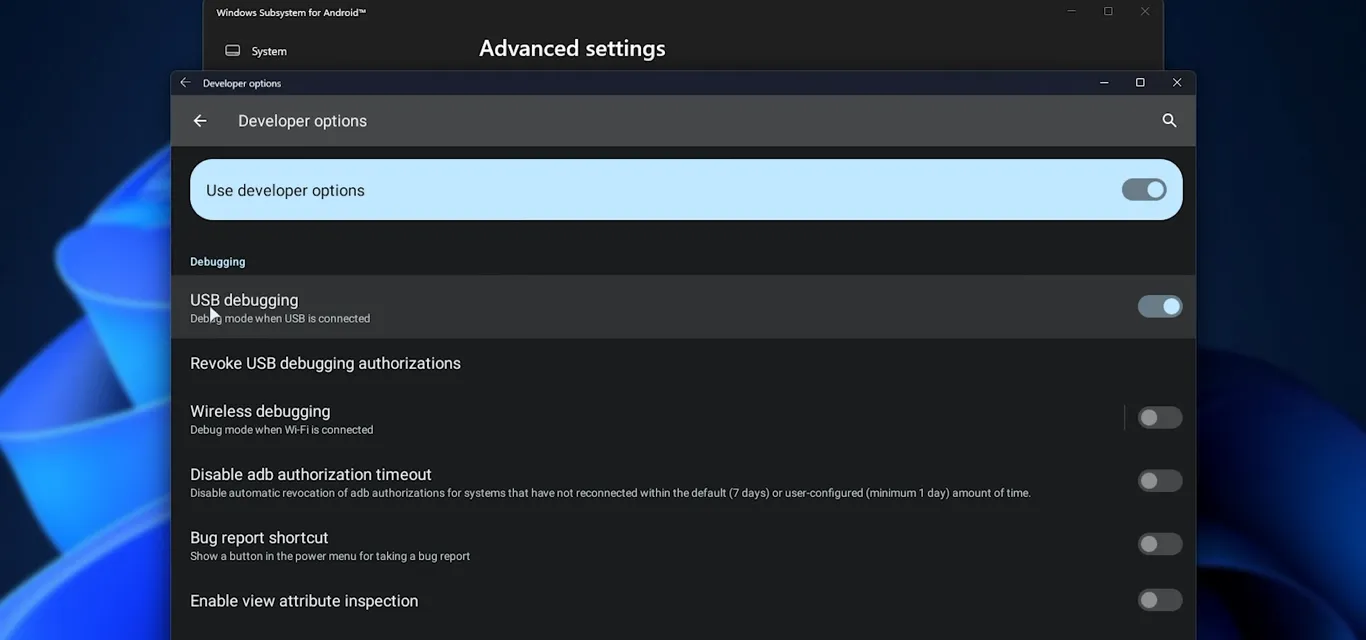Toggle Disable adb authorization timeout on
The height and width of the screenshot is (640, 1366).
click(x=1159, y=481)
